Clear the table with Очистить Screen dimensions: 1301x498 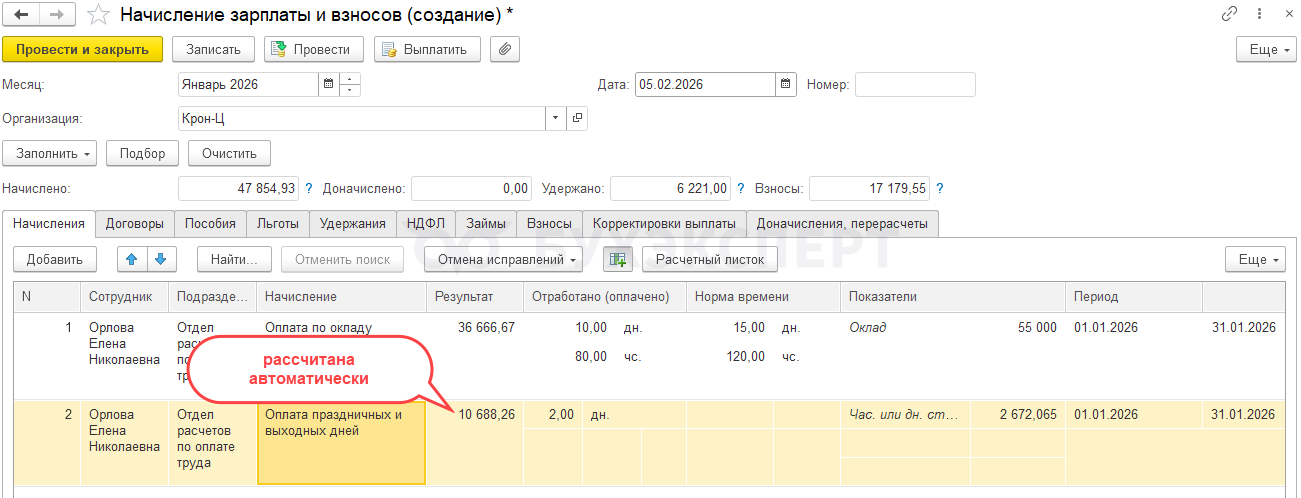(x=229, y=154)
